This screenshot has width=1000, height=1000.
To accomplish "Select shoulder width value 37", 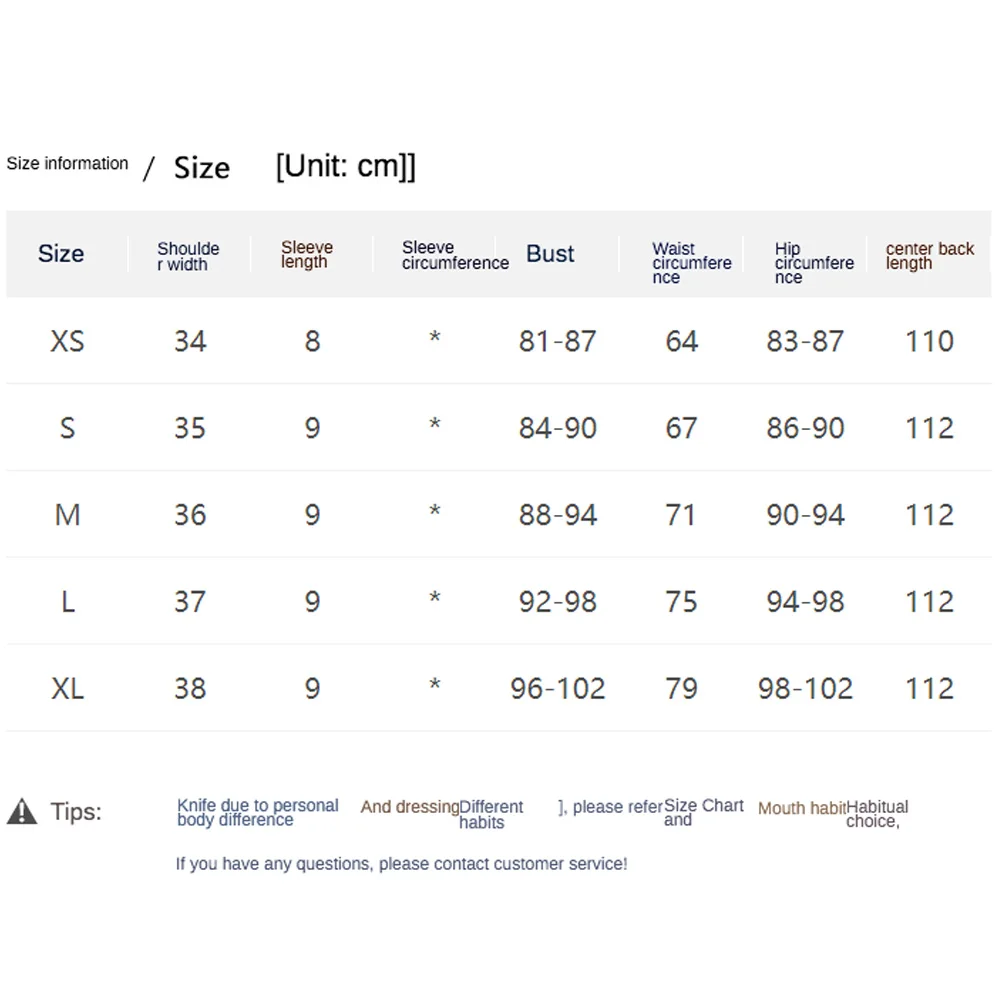I will pos(190,602).
